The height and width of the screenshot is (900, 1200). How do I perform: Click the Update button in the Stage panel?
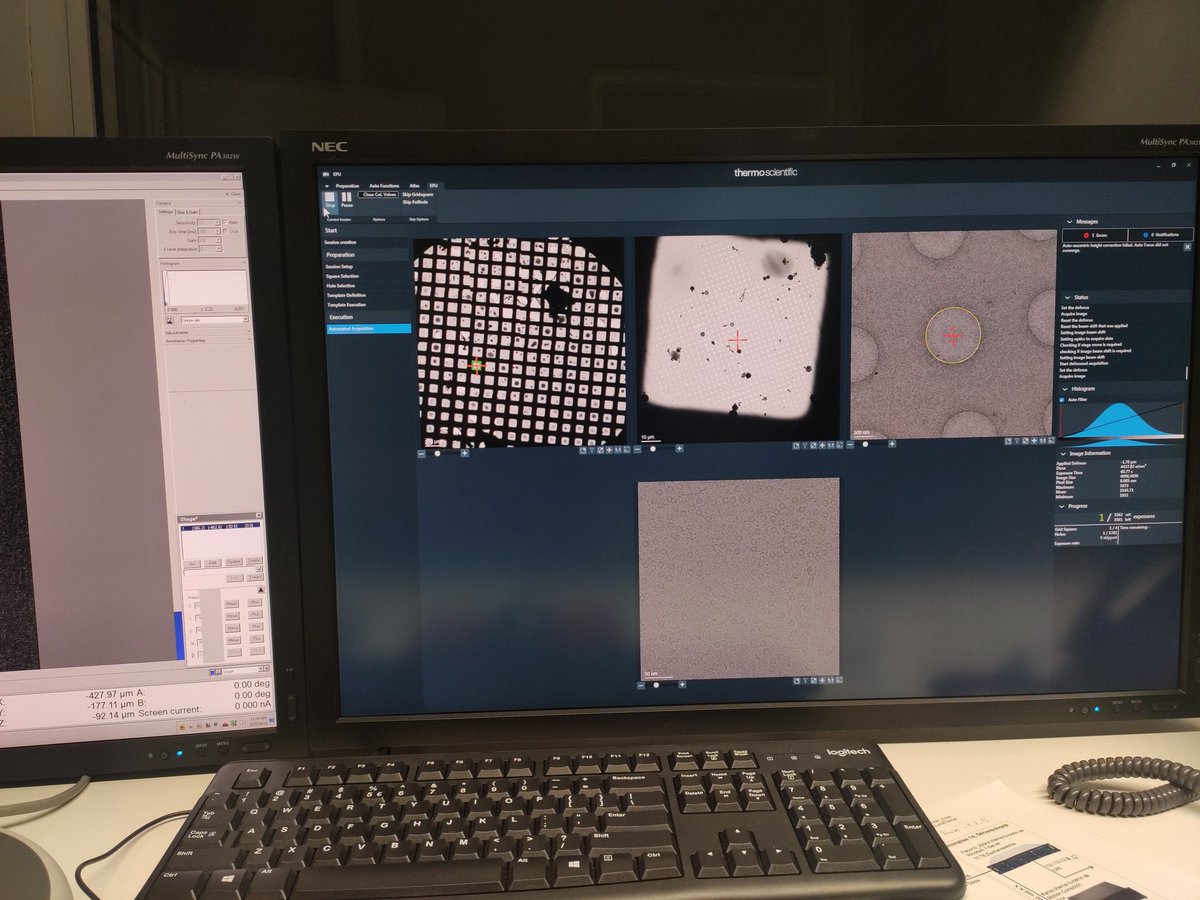(234, 562)
